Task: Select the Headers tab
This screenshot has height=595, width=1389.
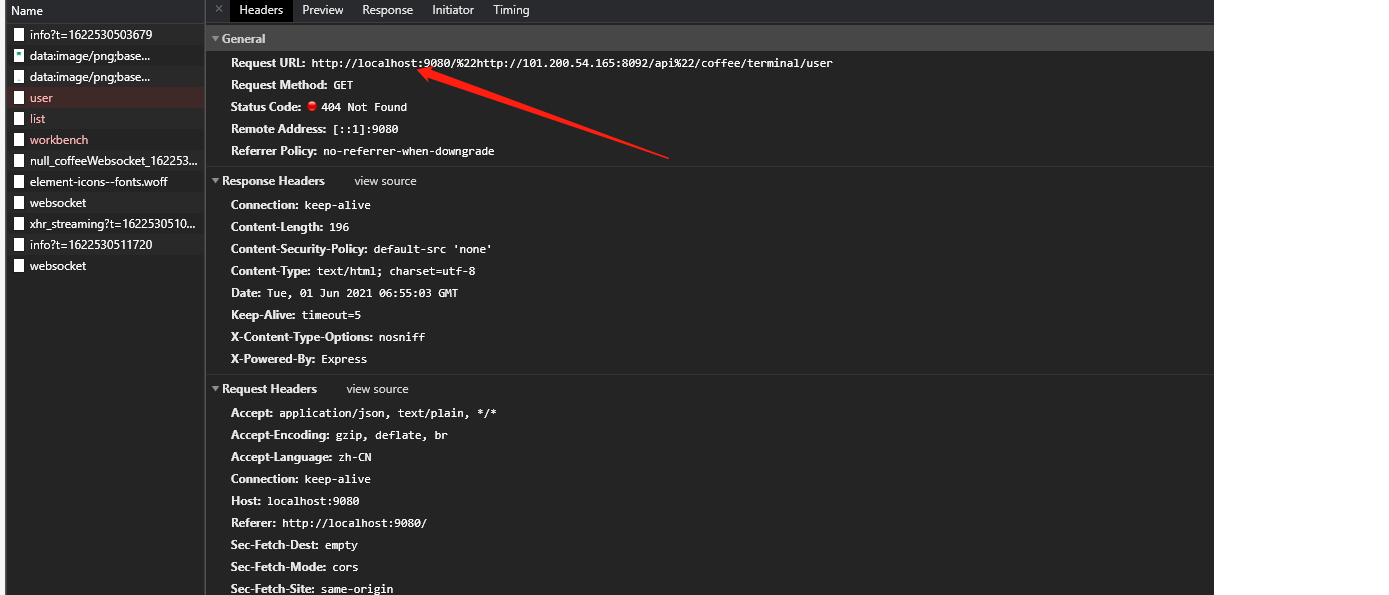Action: (260, 10)
